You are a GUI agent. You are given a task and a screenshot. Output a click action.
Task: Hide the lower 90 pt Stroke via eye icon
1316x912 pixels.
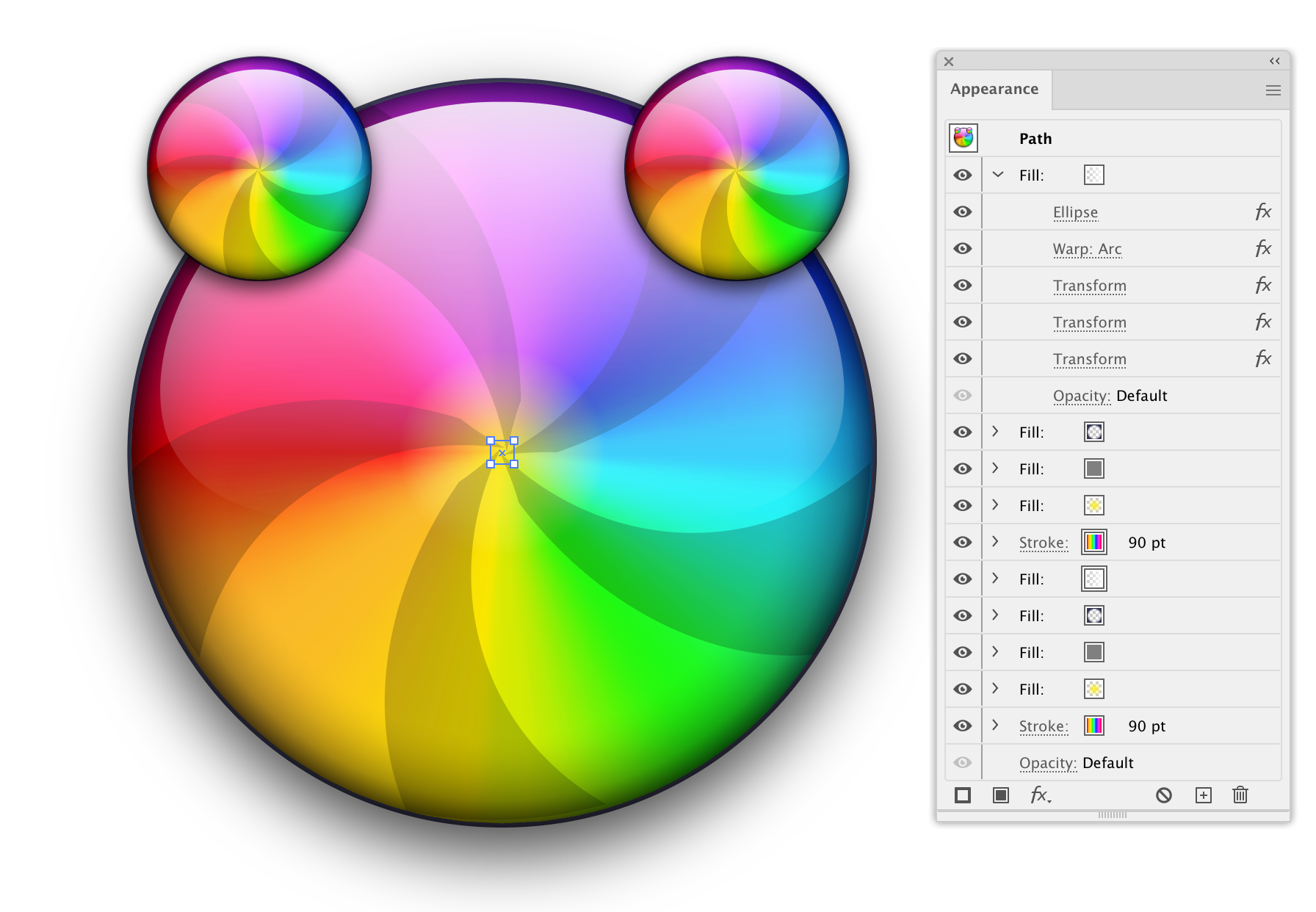[963, 725]
